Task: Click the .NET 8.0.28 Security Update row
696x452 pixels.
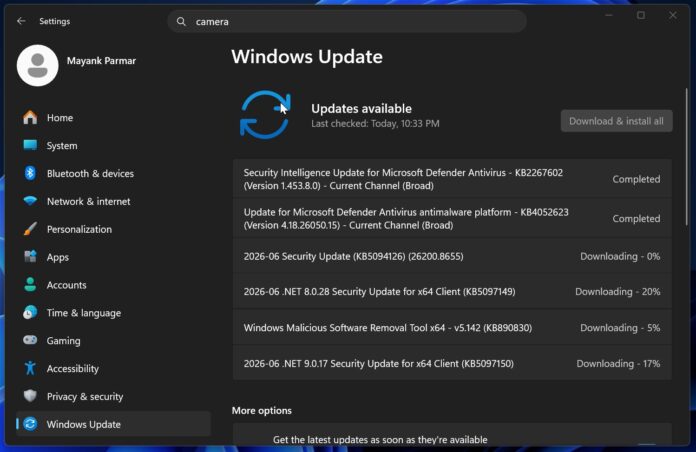Action: (452, 292)
